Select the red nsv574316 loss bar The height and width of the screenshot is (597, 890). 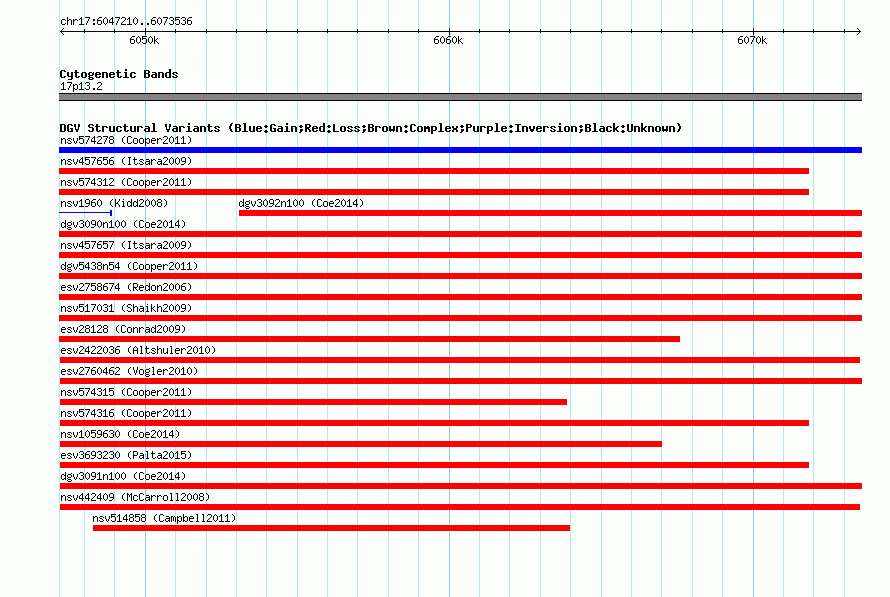(x=434, y=423)
